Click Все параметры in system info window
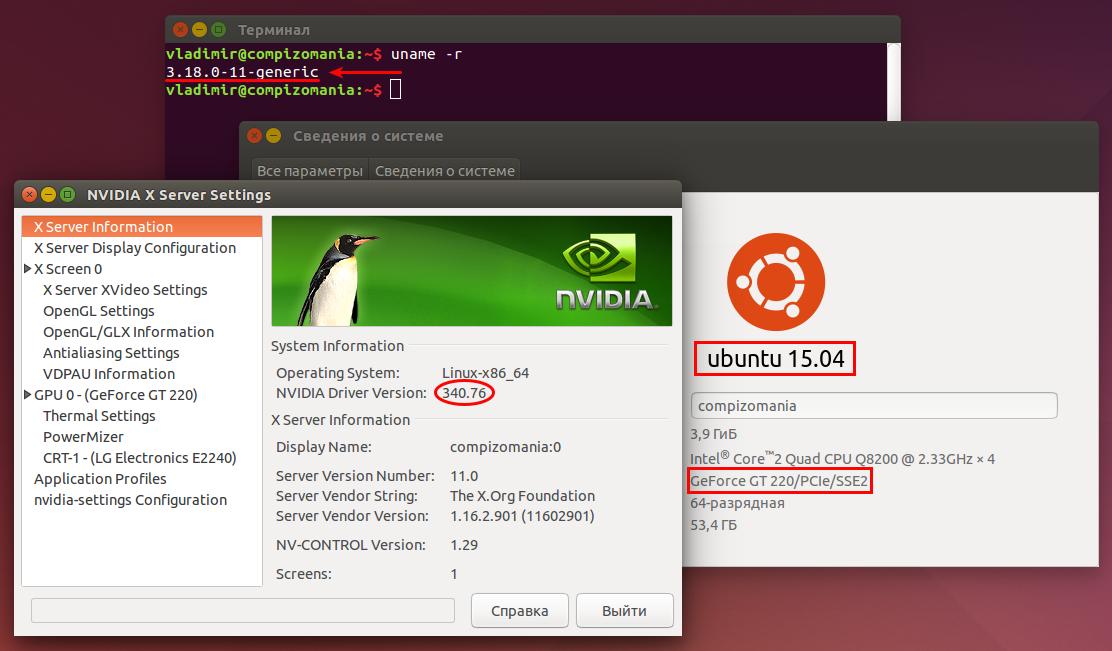 click(310, 171)
